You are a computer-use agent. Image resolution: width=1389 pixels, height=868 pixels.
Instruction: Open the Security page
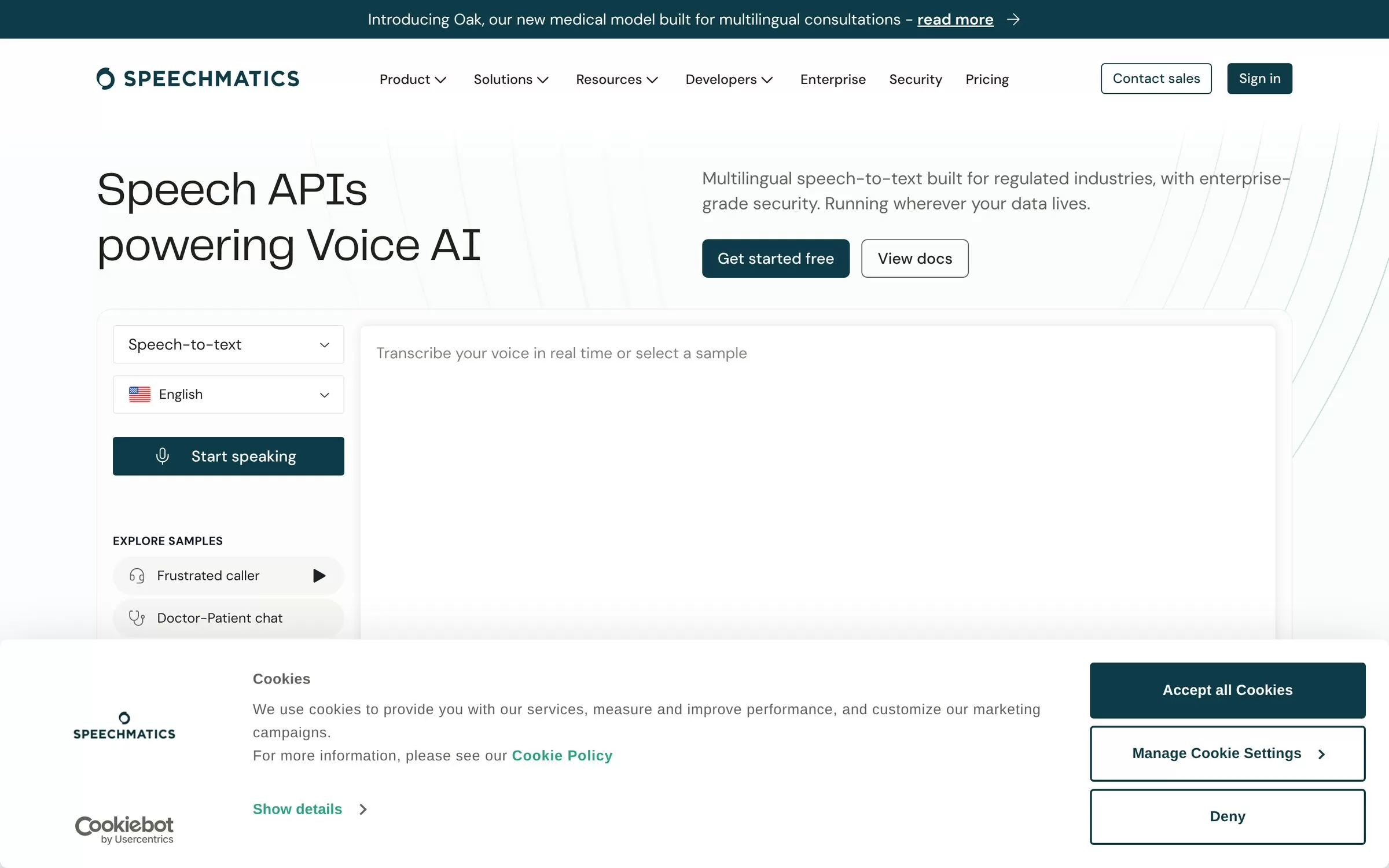pos(916,79)
